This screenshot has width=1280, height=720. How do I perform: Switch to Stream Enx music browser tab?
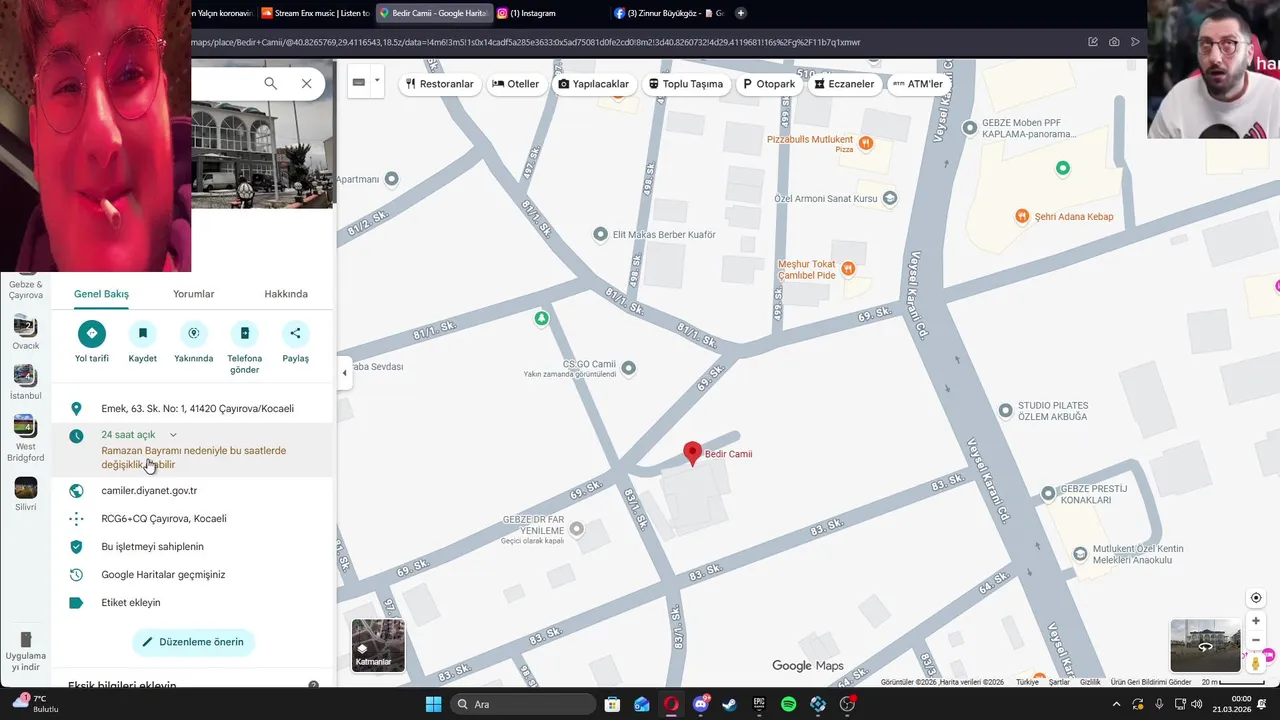click(315, 13)
